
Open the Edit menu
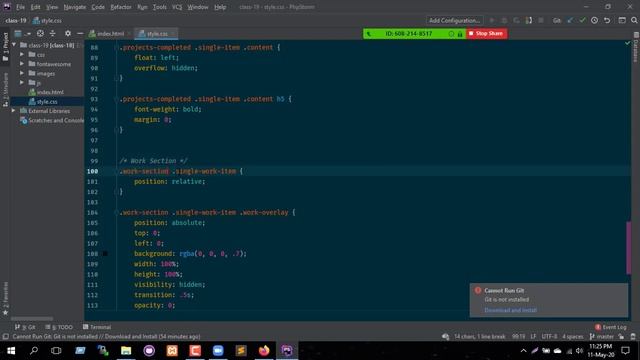tap(36, 7)
